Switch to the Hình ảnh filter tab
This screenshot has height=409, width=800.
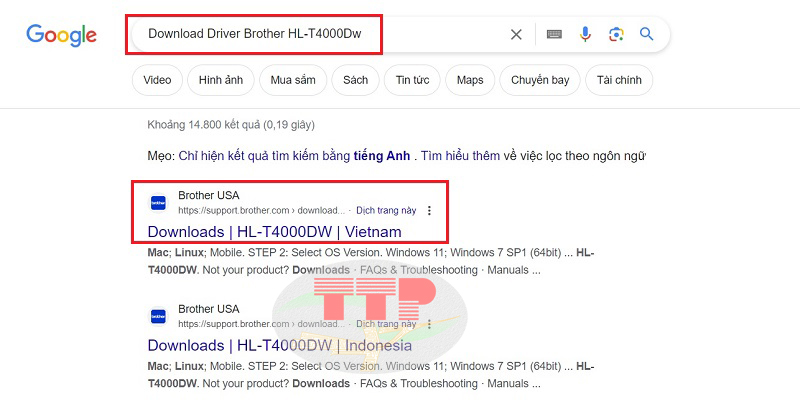point(220,80)
